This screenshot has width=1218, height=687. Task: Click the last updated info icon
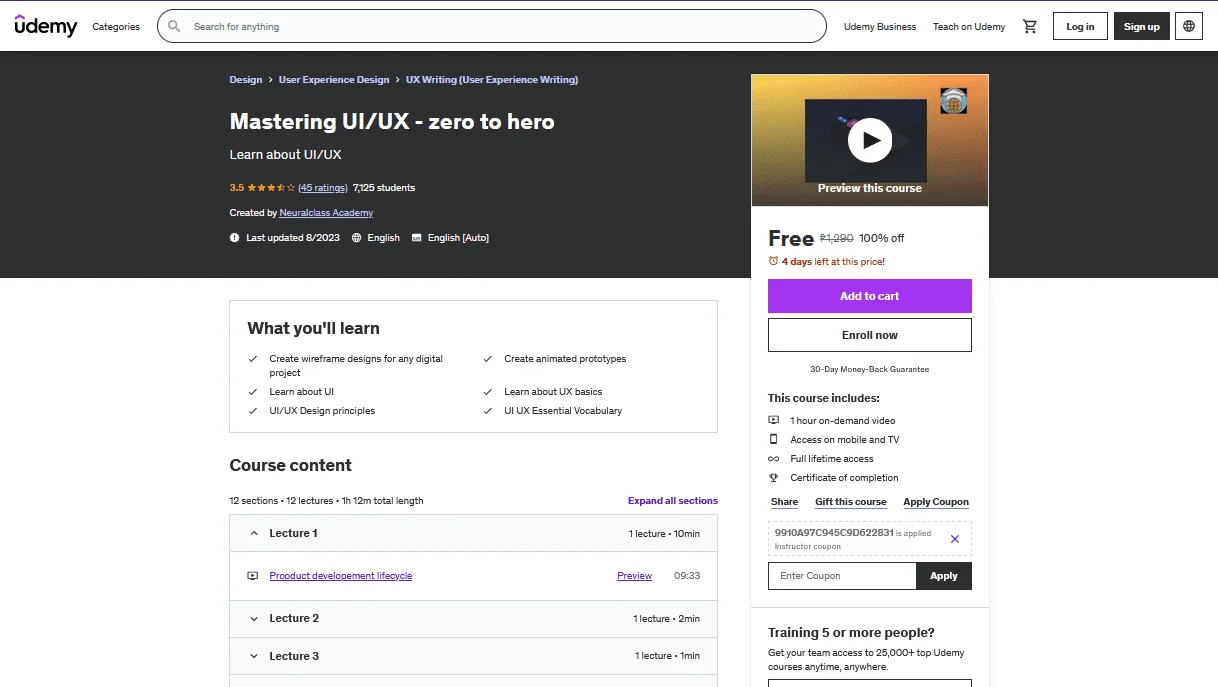point(235,238)
